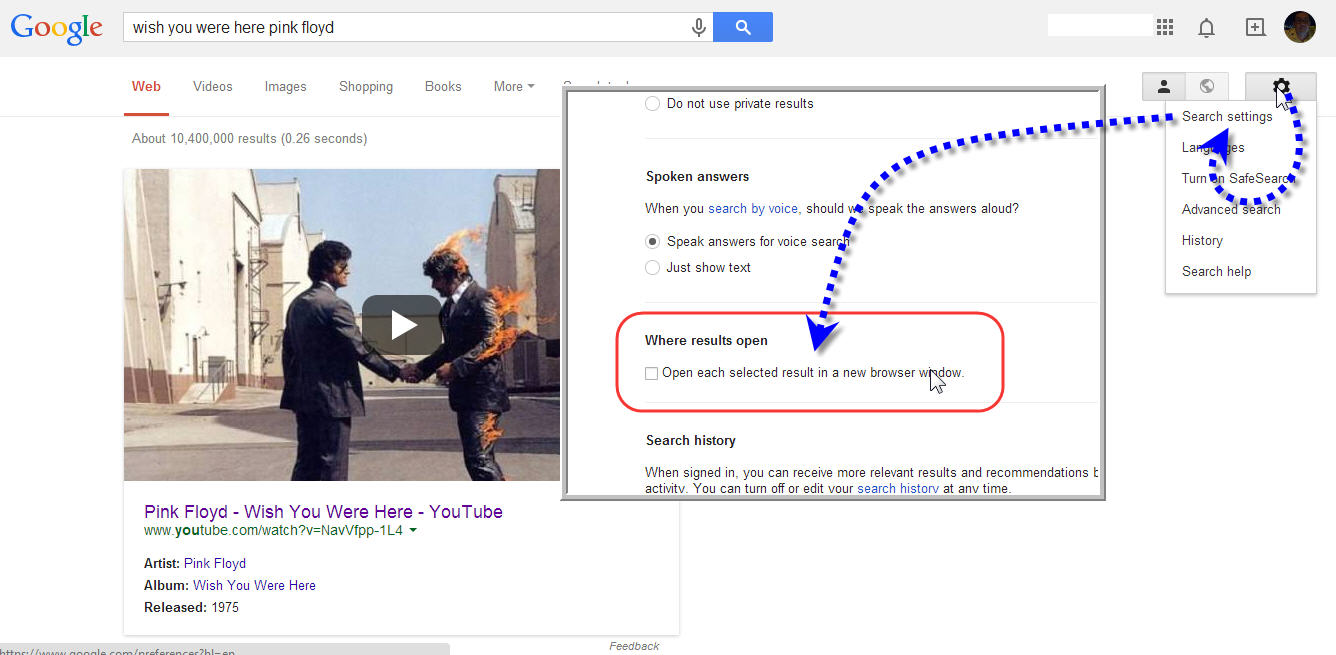Screen dimensions: 1336x655
Task: Select 'Just show text' option
Action: tap(652, 267)
